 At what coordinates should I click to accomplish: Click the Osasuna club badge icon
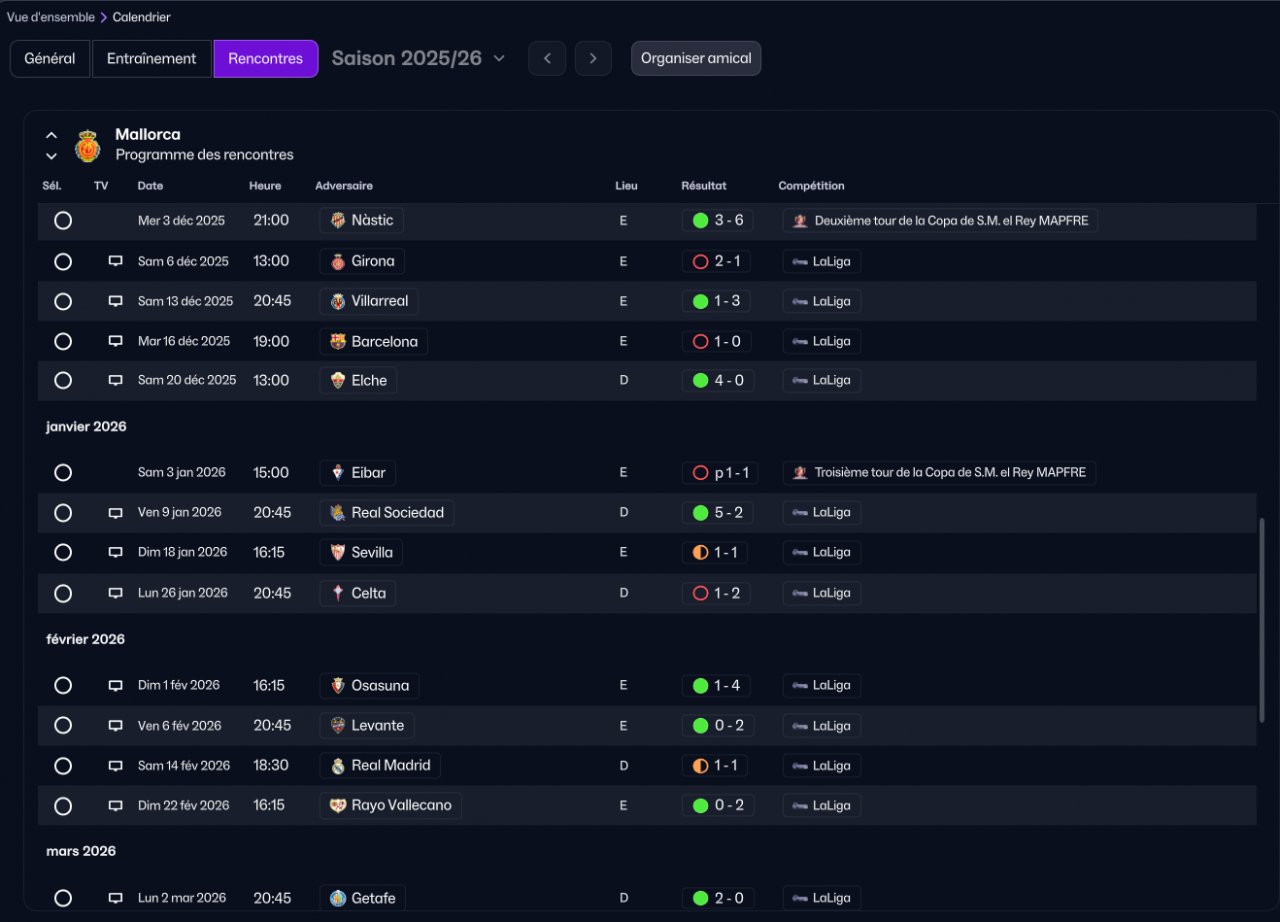(x=338, y=686)
